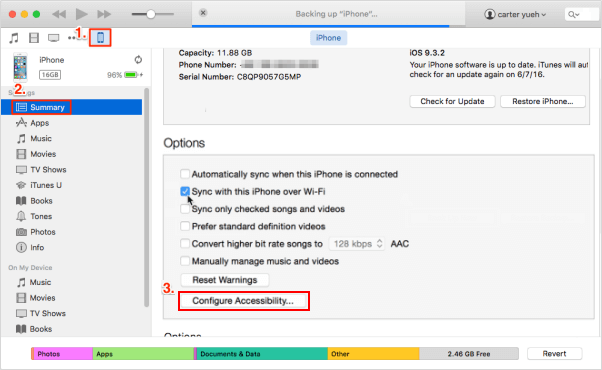Click the 16GB capacity badge
This screenshot has height=370, width=602.
click(x=50, y=74)
